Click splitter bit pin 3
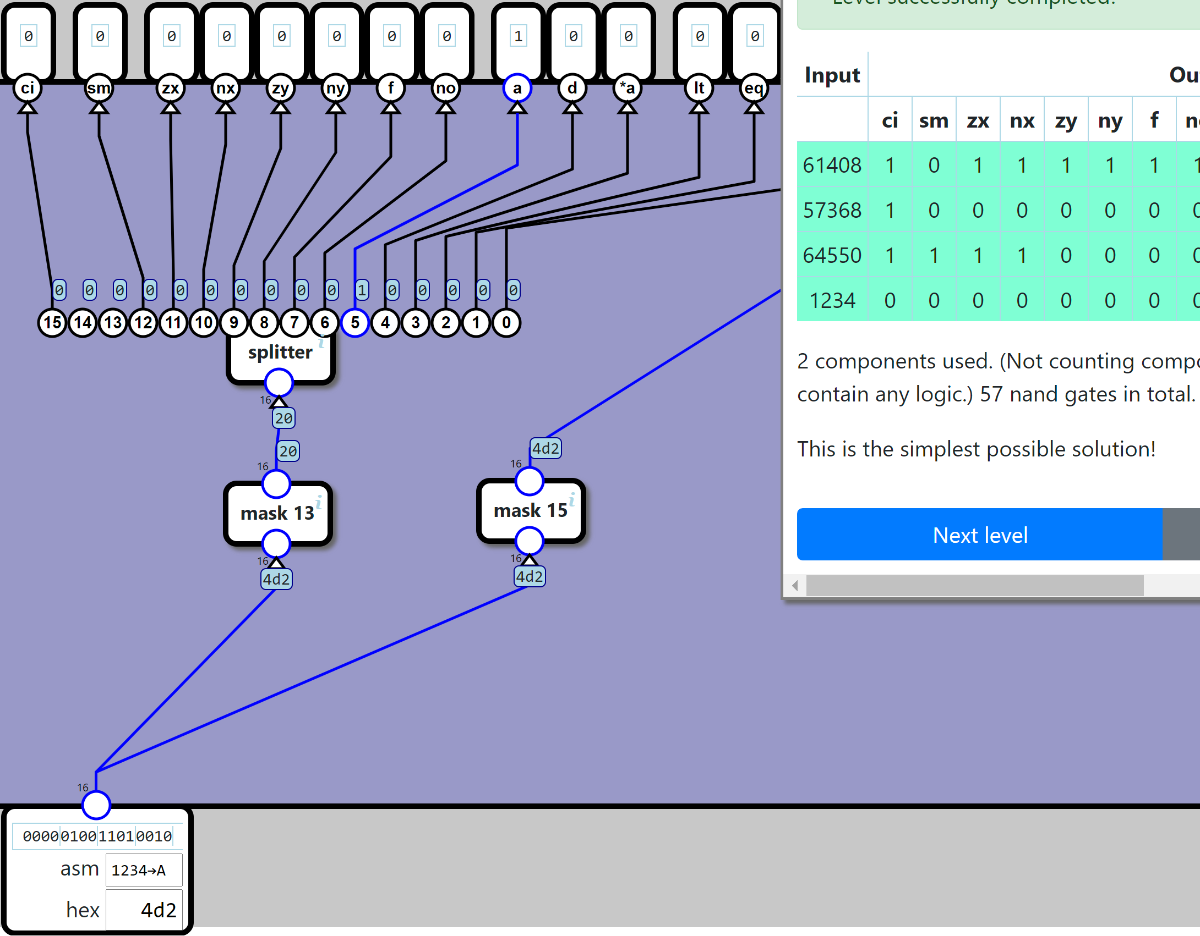 tap(415, 323)
